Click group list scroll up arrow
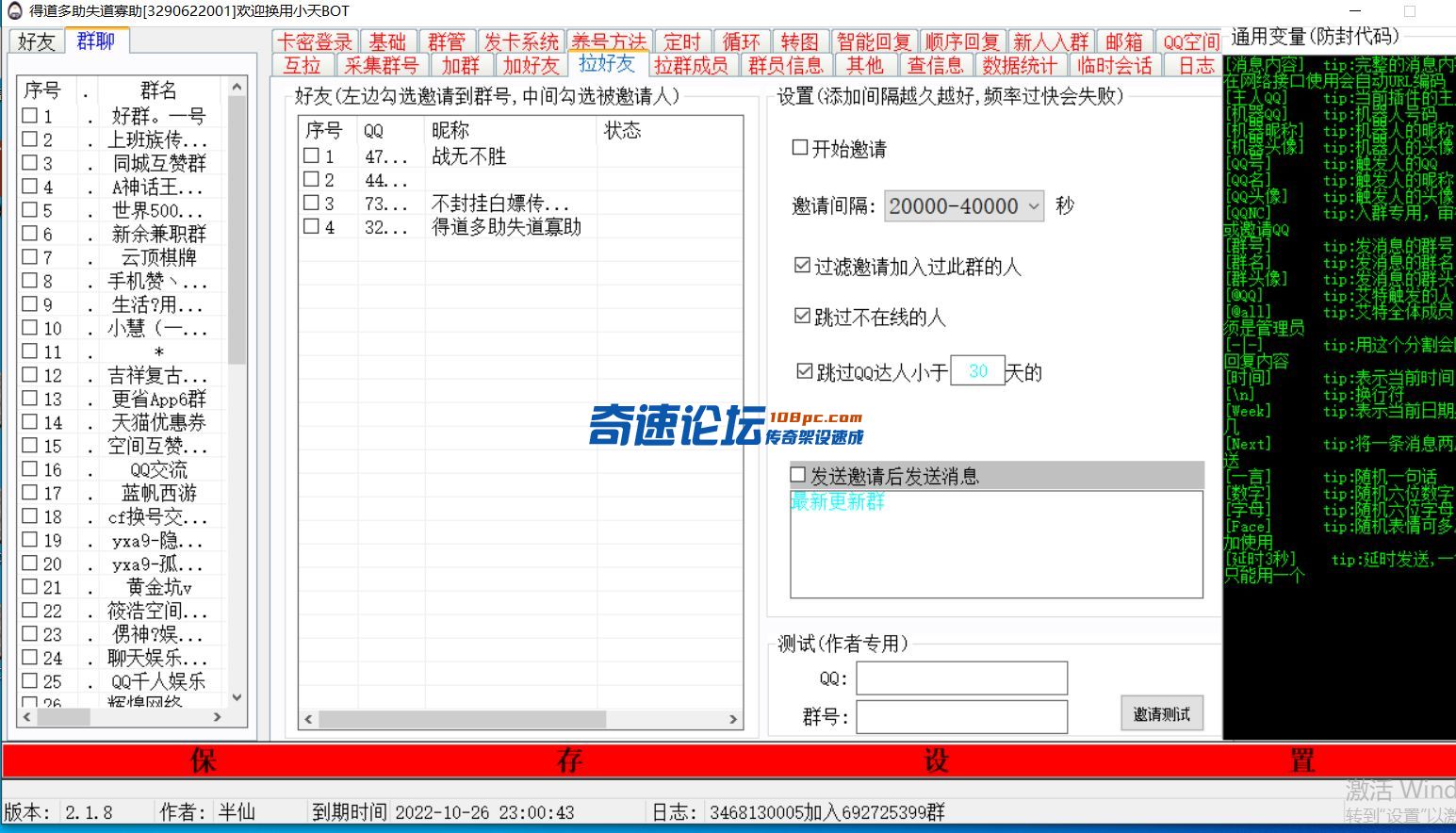Image resolution: width=1456 pixels, height=833 pixels. click(237, 87)
